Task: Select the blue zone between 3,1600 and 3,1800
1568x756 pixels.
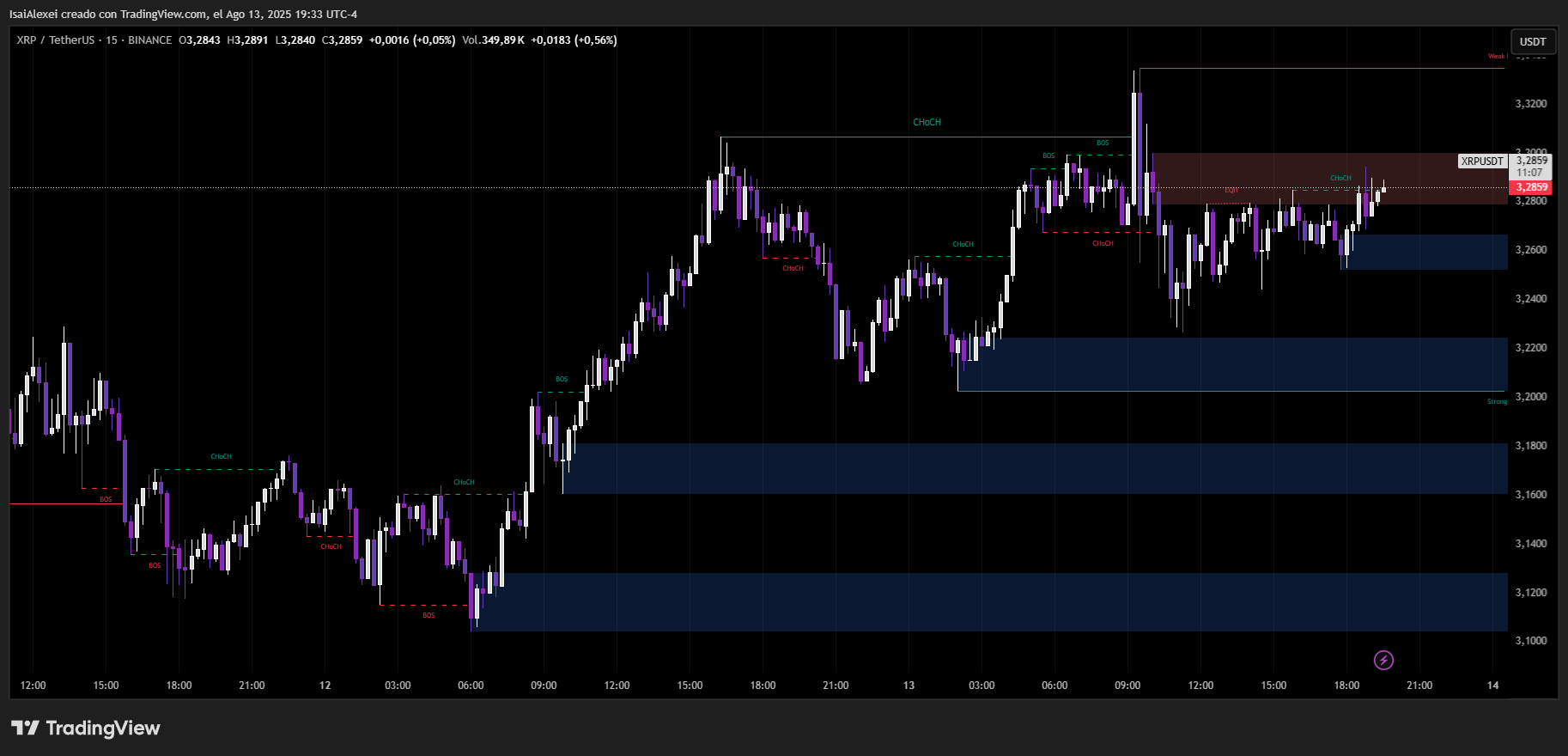Action: [x=1030, y=468]
